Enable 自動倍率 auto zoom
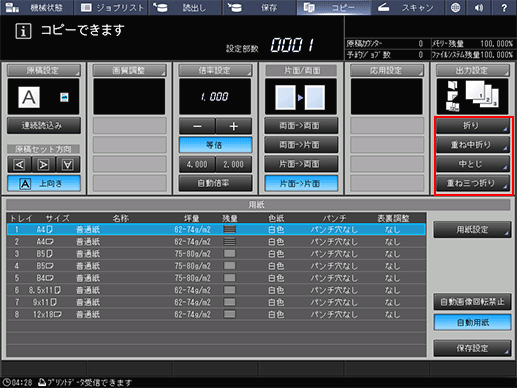 coord(215,183)
